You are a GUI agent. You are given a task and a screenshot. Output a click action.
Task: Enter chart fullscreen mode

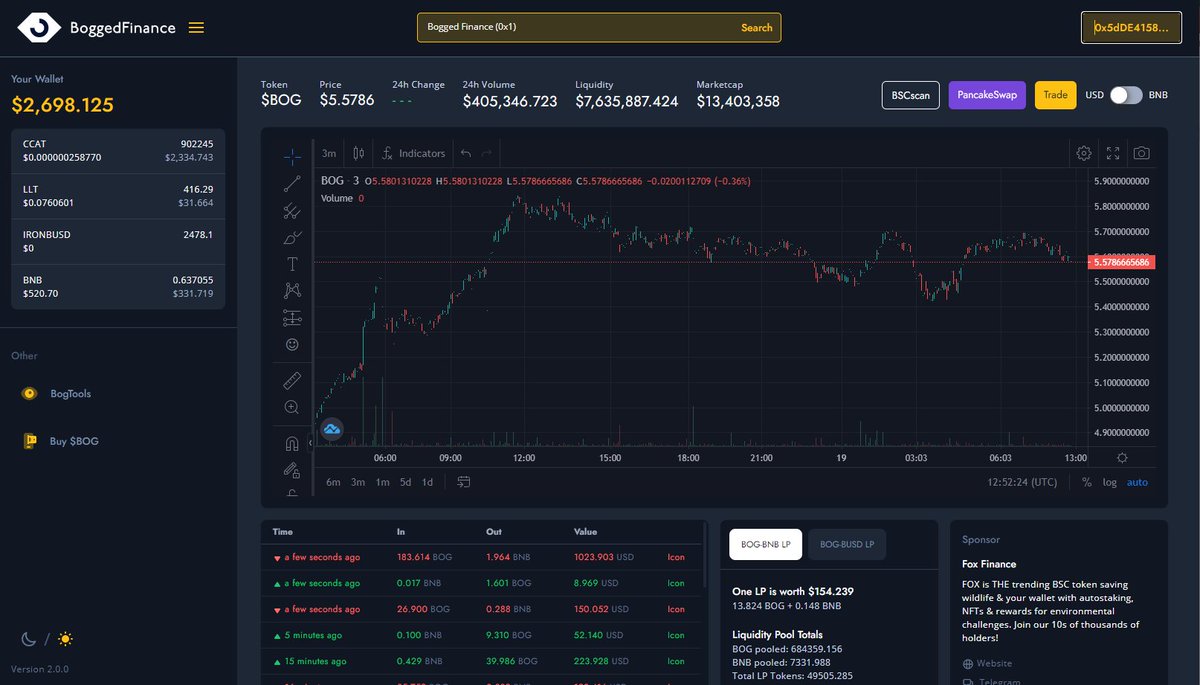1113,153
